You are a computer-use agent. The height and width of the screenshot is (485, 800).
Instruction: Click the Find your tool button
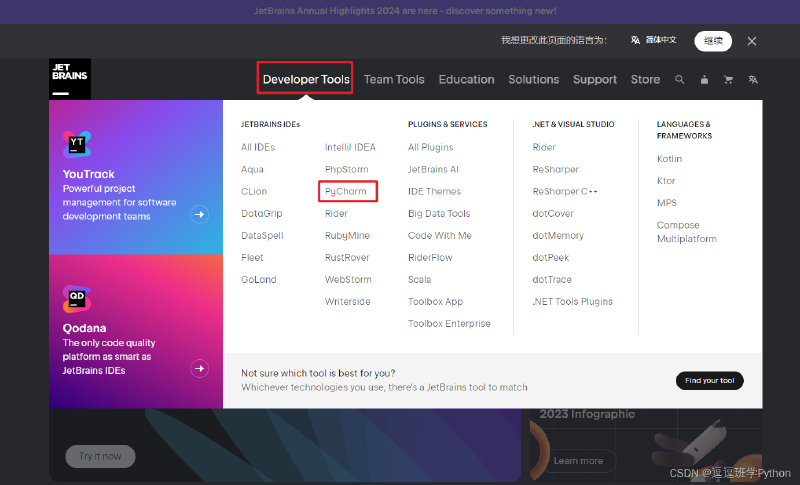pyautogui.click(x=710, y=380)
